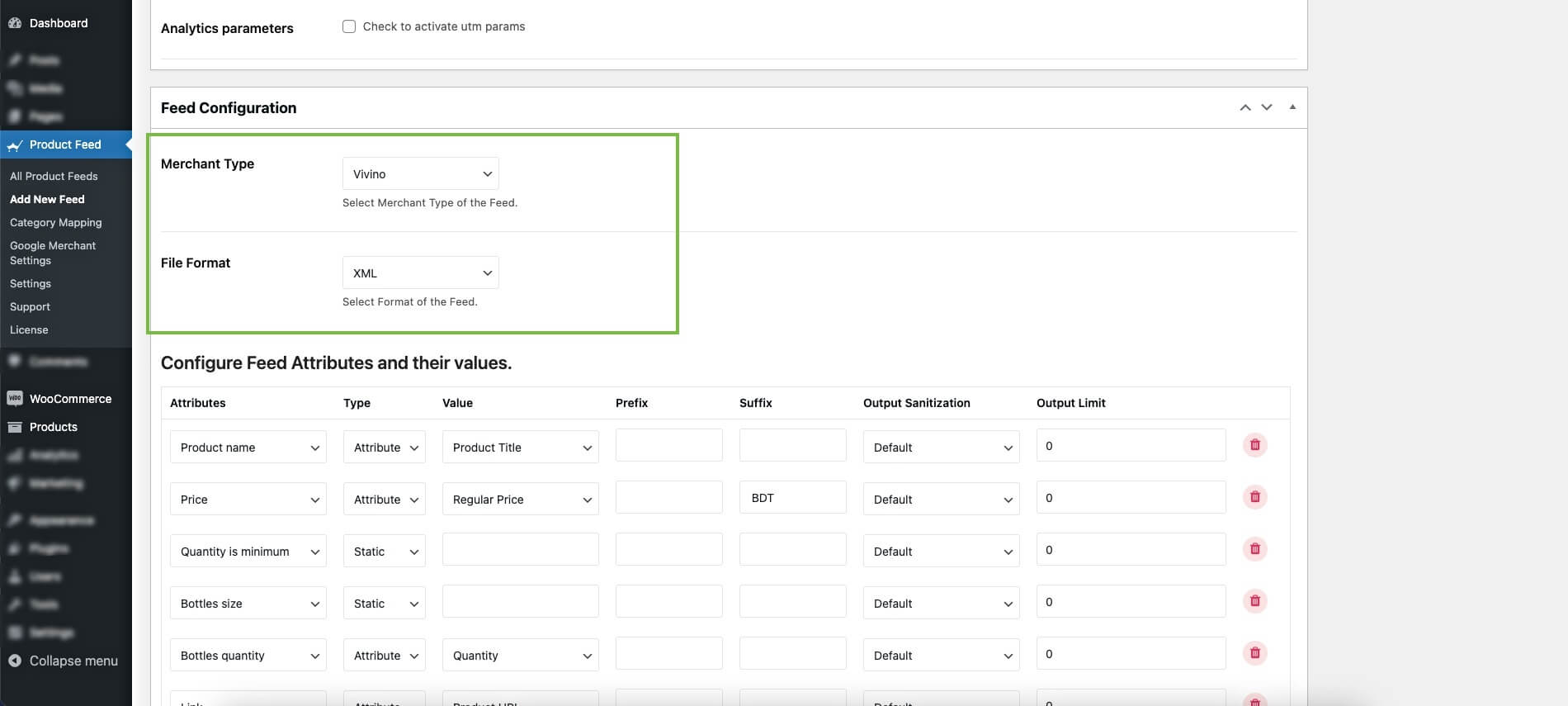Screen dimensions: 1568x706
Task: Delete the Bottles size attribute row
Action: point(1254,601)
